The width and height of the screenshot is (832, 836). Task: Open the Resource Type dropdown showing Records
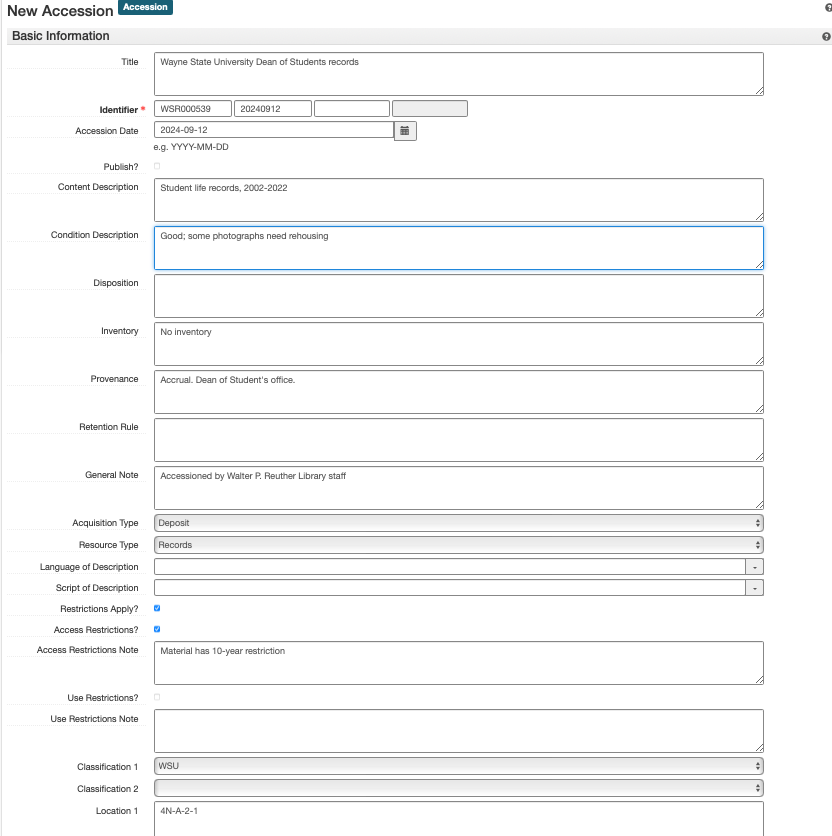458,545
